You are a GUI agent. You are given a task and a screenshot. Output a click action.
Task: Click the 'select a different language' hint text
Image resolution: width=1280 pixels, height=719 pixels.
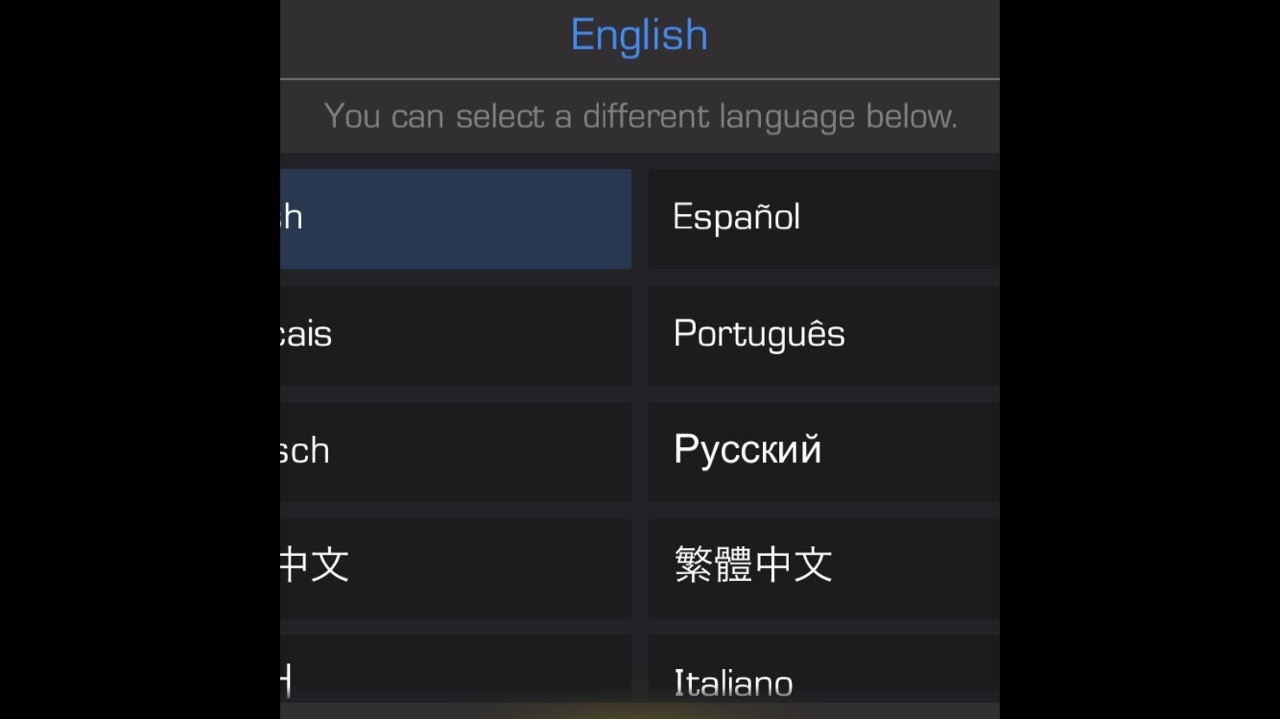(640, 116)
